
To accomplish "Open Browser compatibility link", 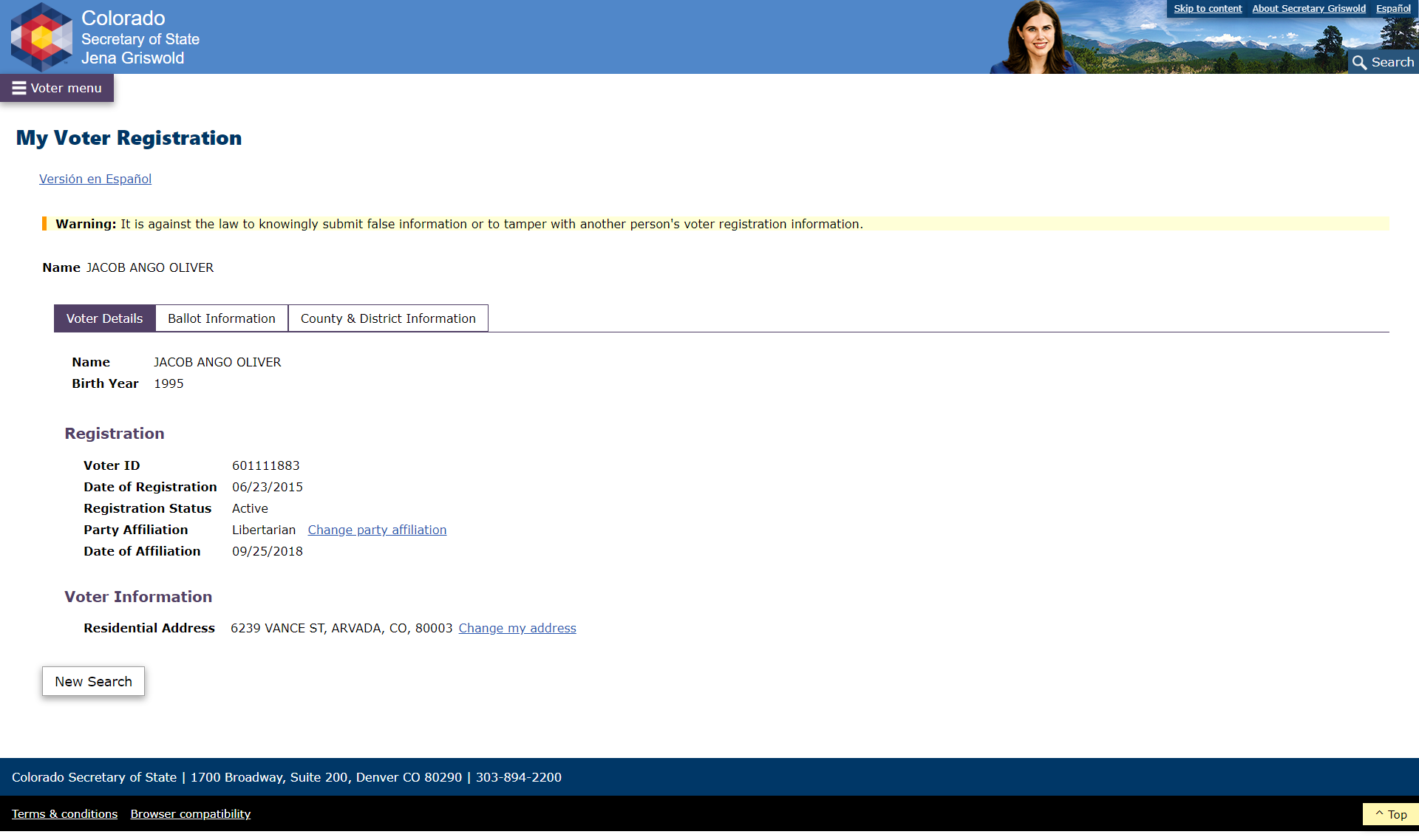I will [191, 813].
